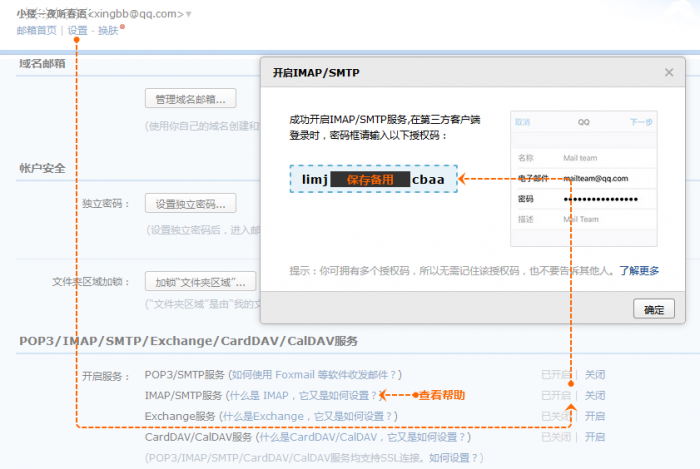Viewport: 700px width, 469px height.
Task: Open the 什么是CardDAV/CalDAV help link
Action: click(x=362, y=437)
